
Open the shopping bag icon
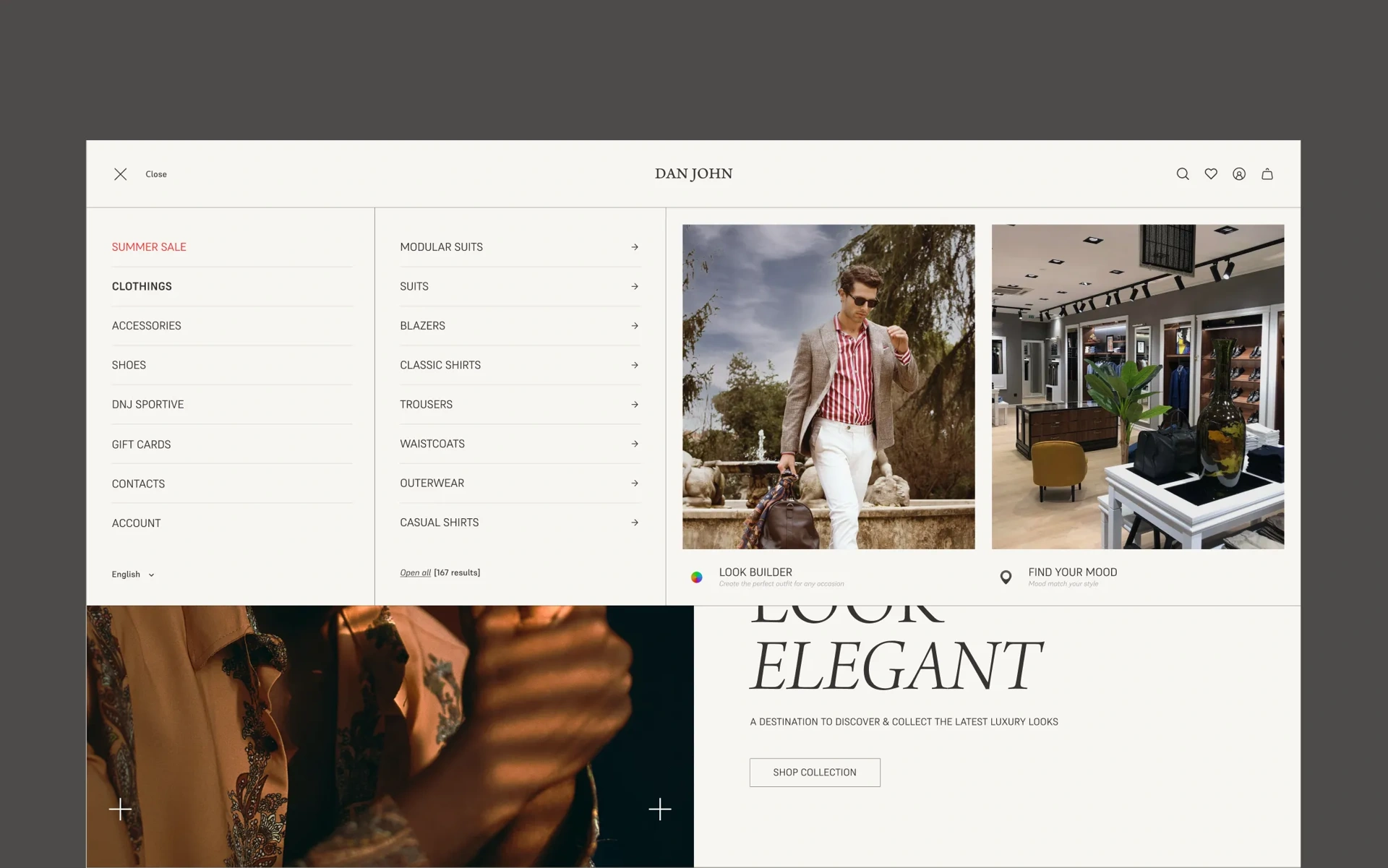tap(1267, 174)
